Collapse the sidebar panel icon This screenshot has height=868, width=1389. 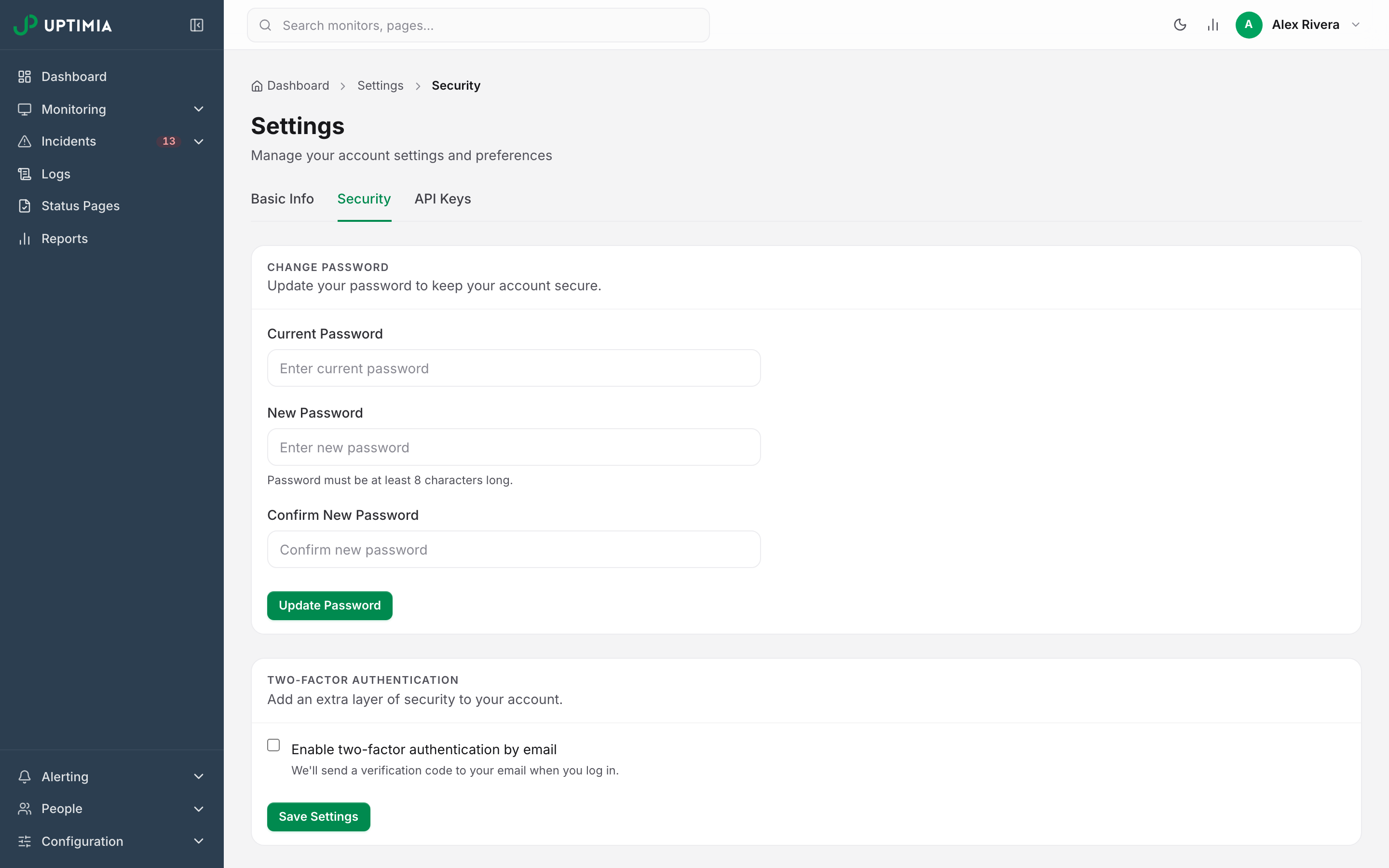pyautogui.click(x=196, y=25)
